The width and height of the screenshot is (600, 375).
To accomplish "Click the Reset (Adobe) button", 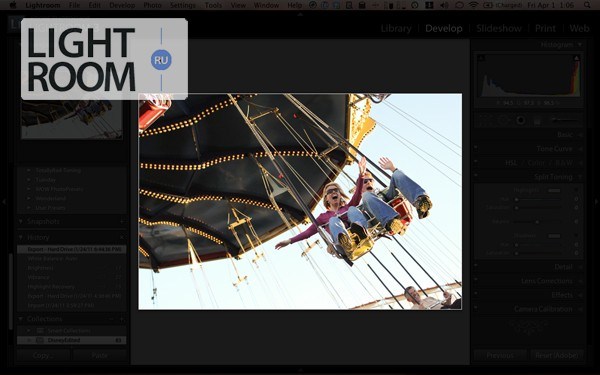I will point(557,355).
